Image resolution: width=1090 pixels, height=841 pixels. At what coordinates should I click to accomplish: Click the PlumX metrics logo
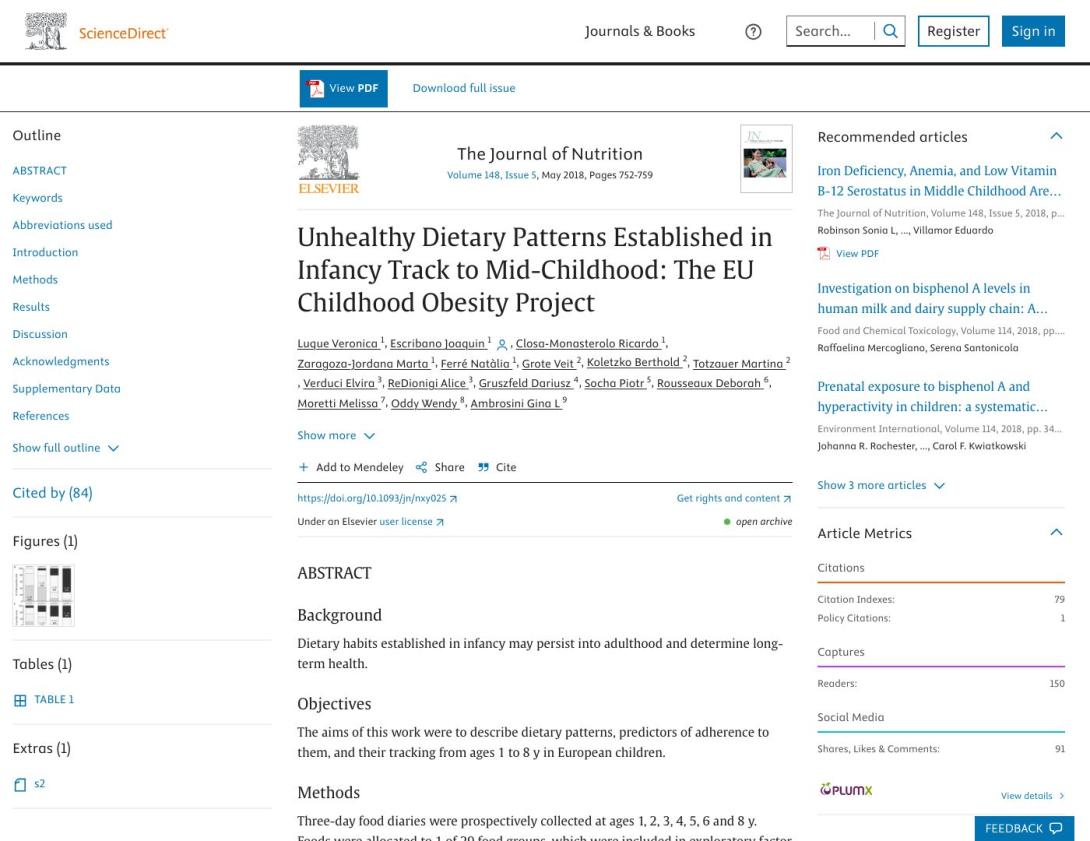tap(847, 790)
